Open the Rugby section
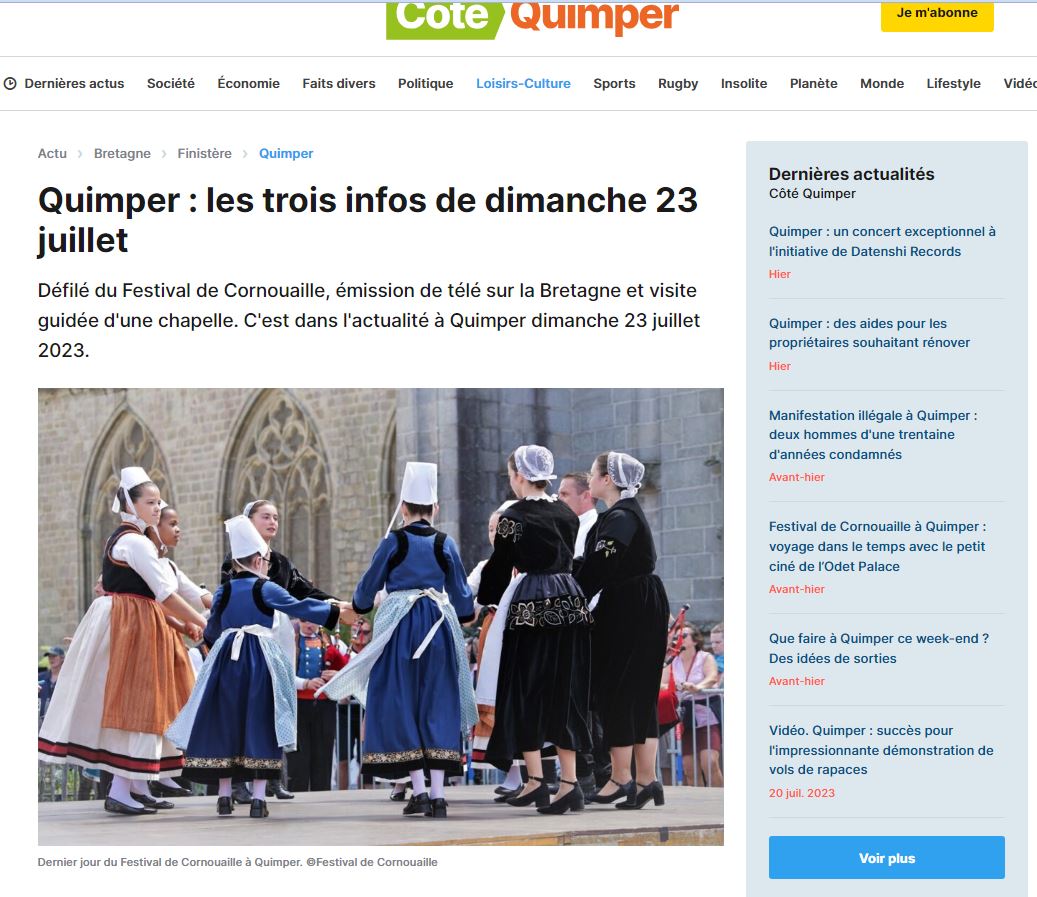The width and height of the screenshot is (1037, 897). click(678, 83)
